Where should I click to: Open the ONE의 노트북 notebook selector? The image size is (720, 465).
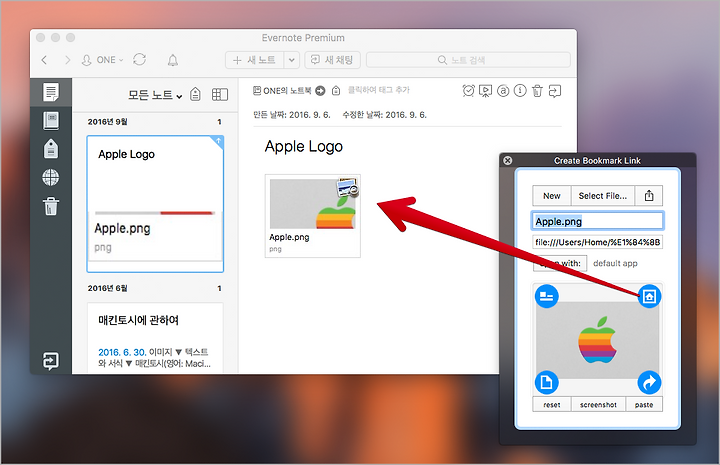point(282,91)
